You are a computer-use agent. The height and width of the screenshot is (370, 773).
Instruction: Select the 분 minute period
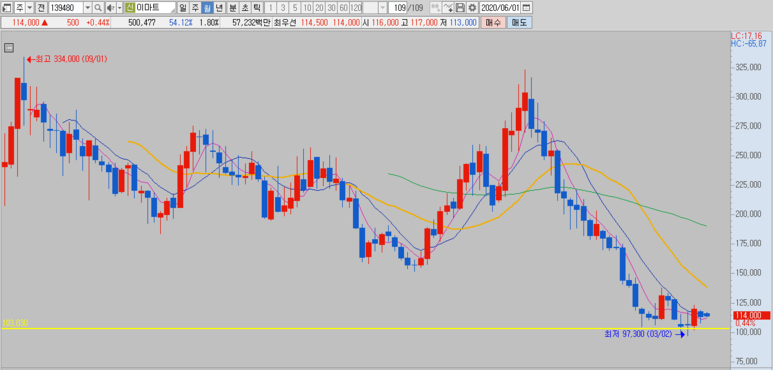pyautogui.click(x=232, y=7)
